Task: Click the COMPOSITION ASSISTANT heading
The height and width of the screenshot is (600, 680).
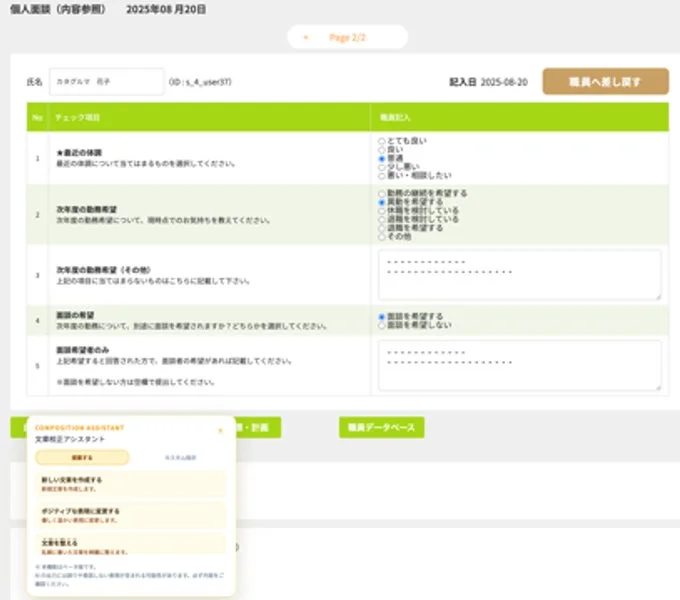Action: (80, 428)
